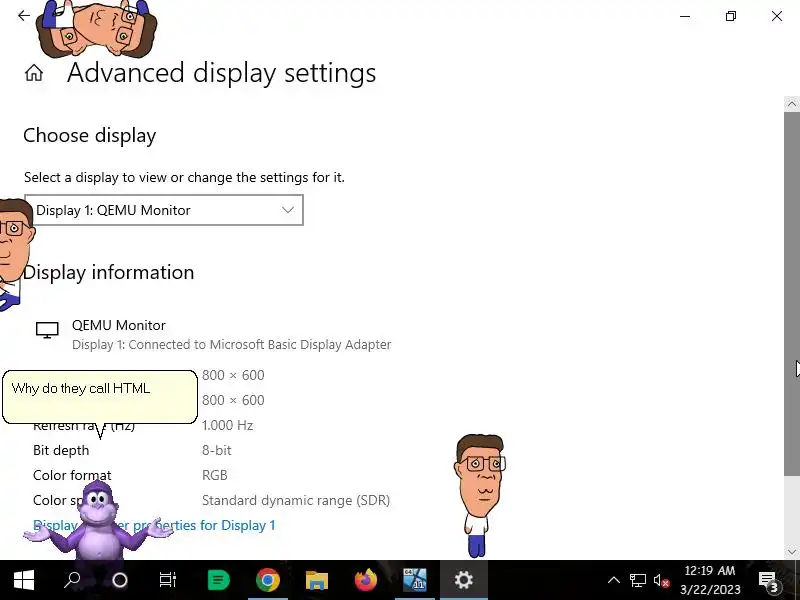Viewport: 800px width, 600px height.
Task: Open the Windows Start menu
Action: point(23,580)
